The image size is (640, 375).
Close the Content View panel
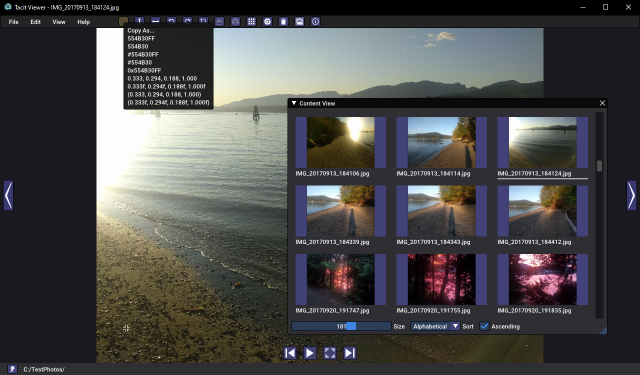(602, 103)
